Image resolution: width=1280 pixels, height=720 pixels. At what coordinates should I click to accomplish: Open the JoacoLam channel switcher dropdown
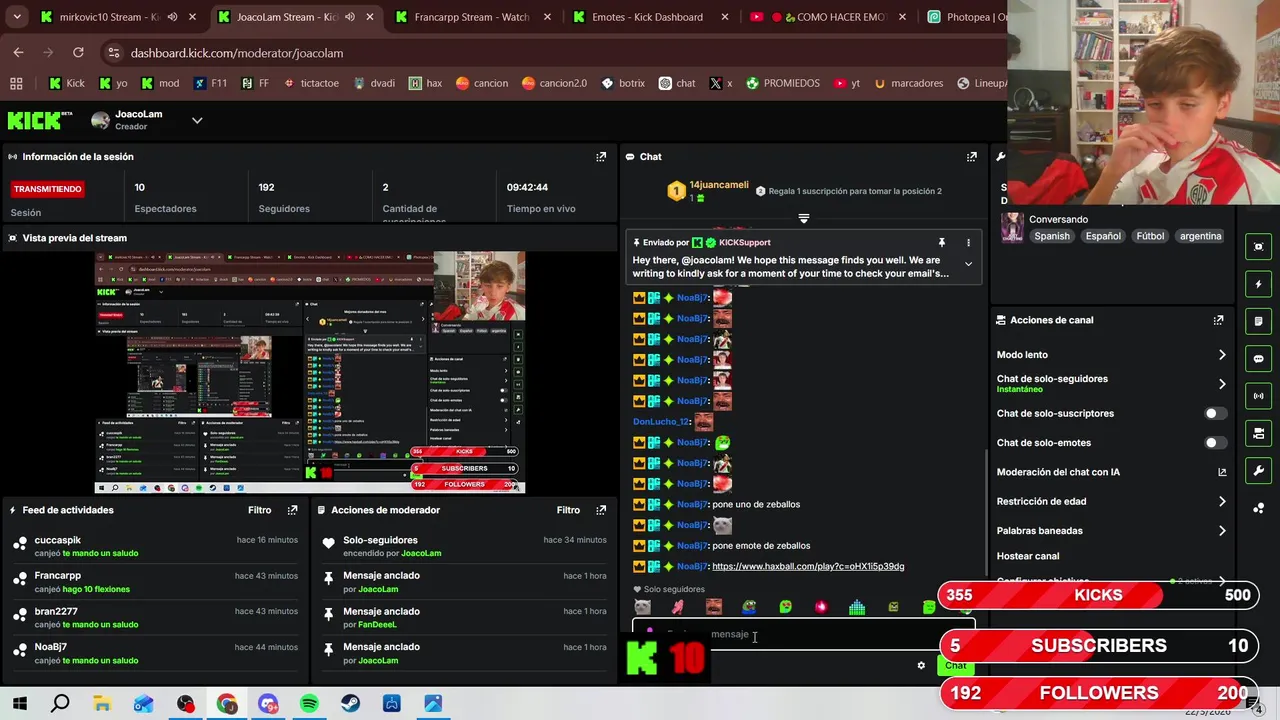point(197,120)
